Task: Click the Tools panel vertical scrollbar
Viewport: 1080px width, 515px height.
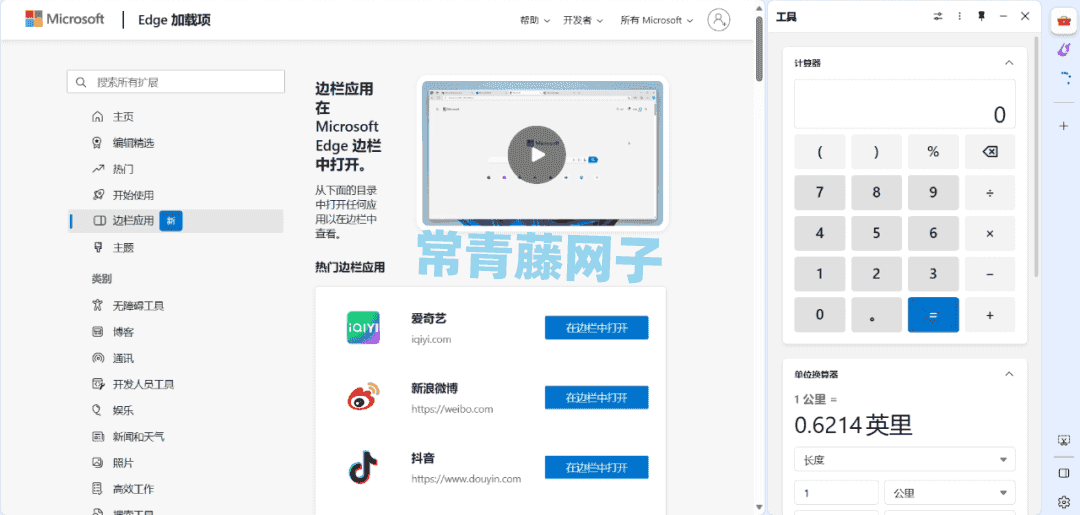Action: coord(1037,158)
